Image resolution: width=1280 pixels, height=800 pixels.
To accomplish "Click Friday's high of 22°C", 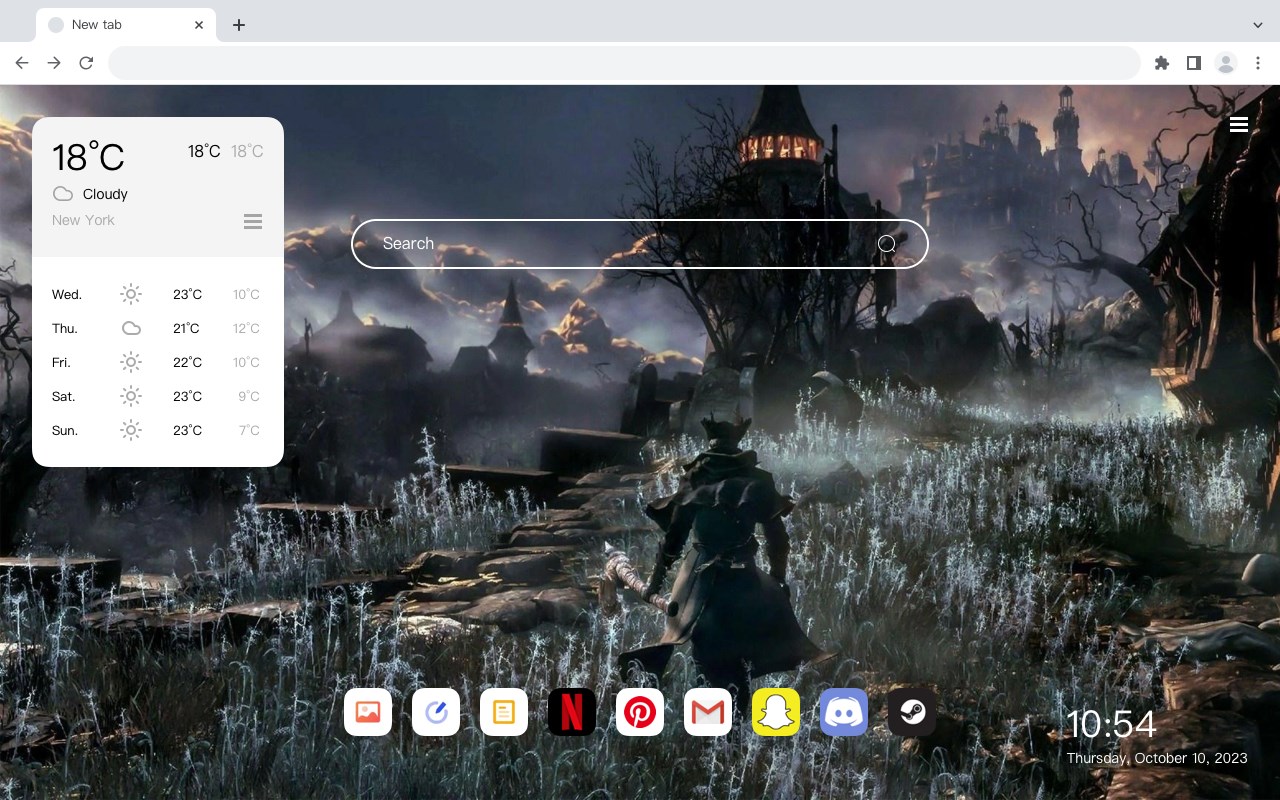I will (x=187, y=362).
